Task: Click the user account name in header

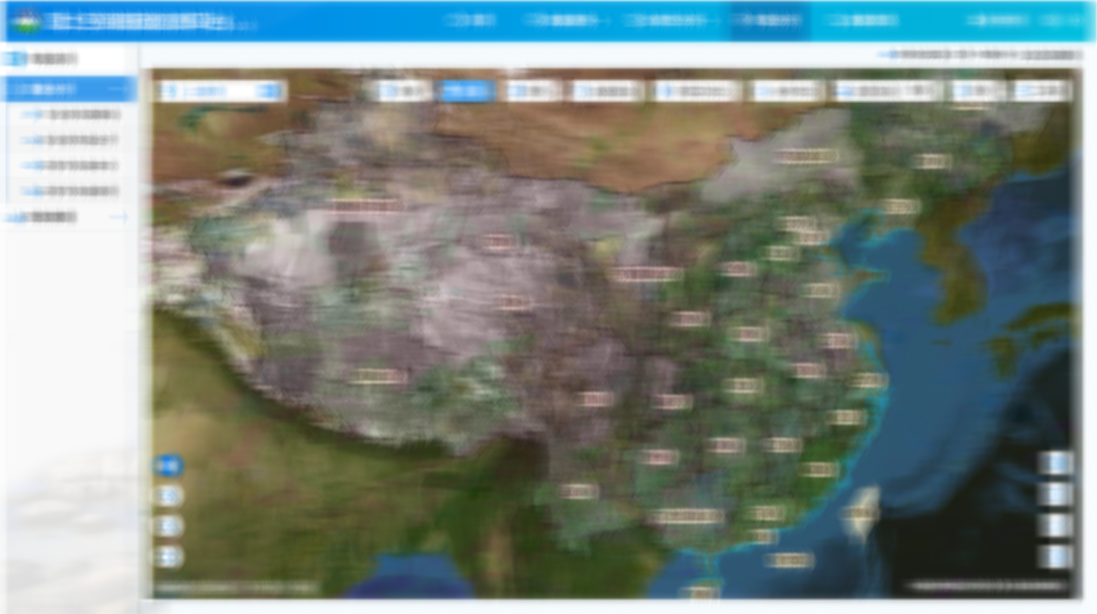Action: point(998,20)
